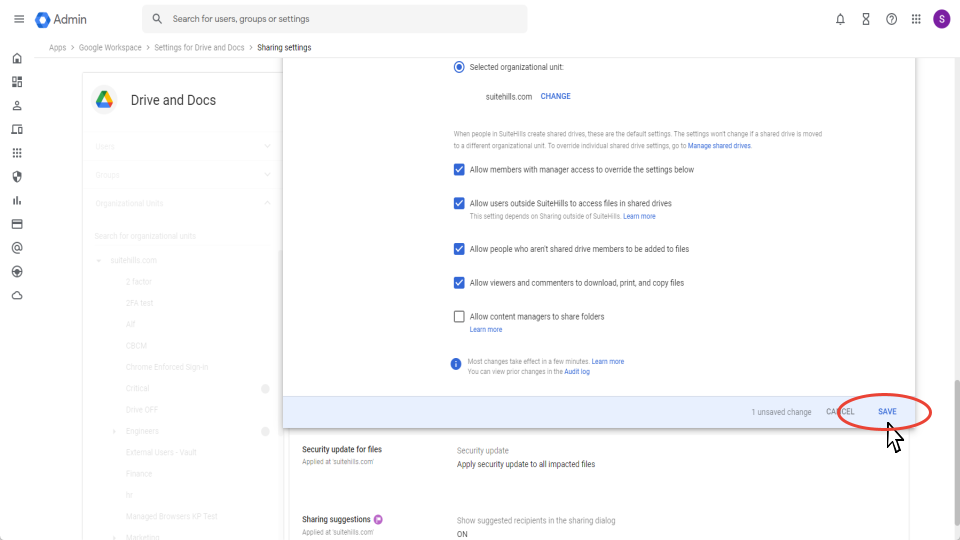Collapse the suitehills.com tree node

click(99, 261)
